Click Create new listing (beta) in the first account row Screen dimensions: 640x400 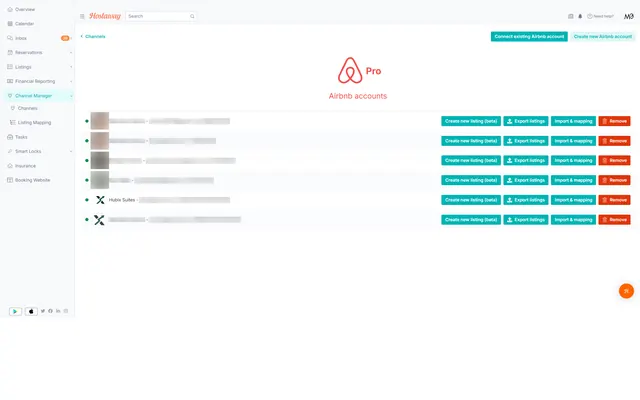tap(471, 121)
